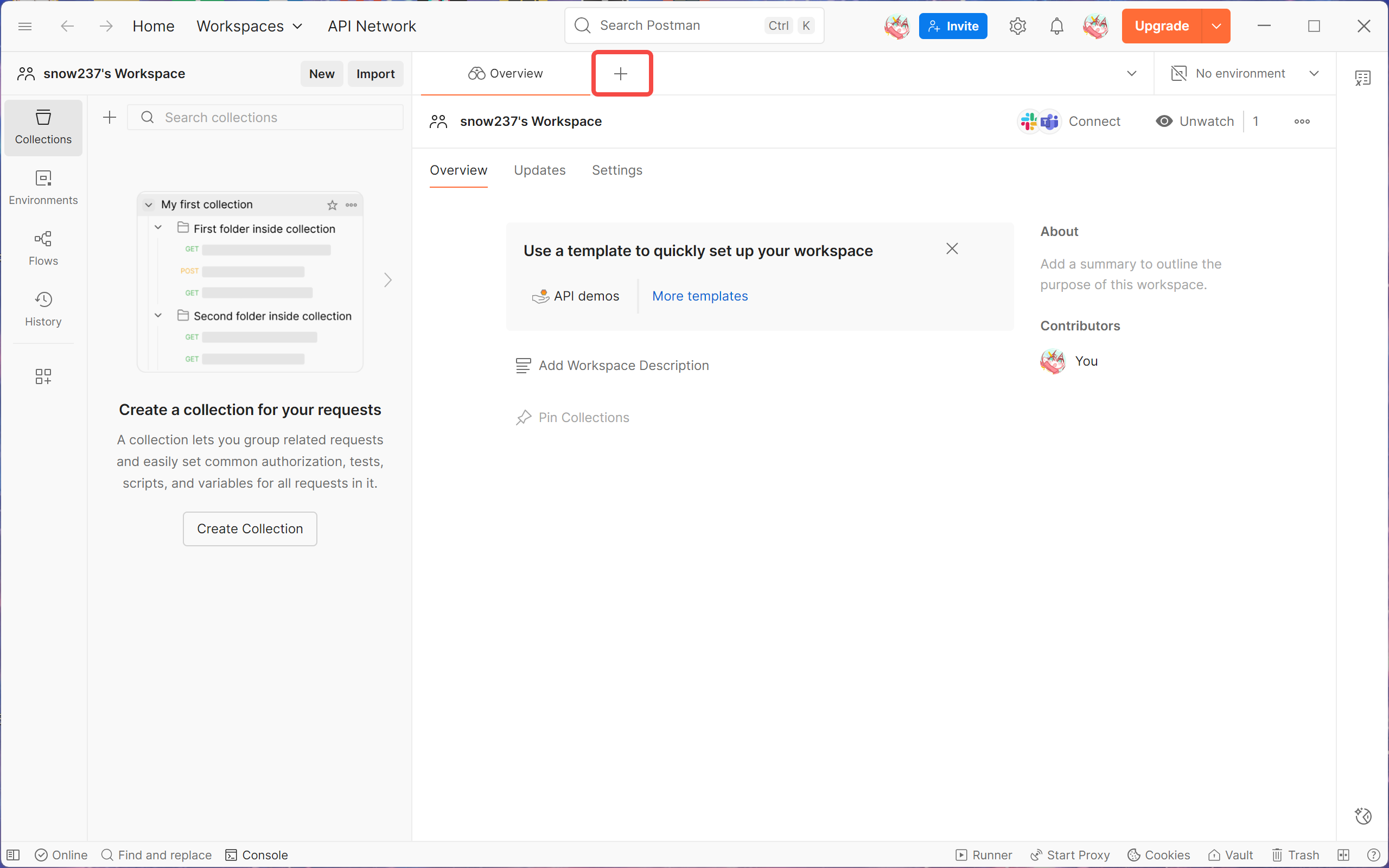Image resolution: width=1389 pixels, height=868 pixels.
Task: Open the Vault from status bar
Action: tap(1231, 855)
